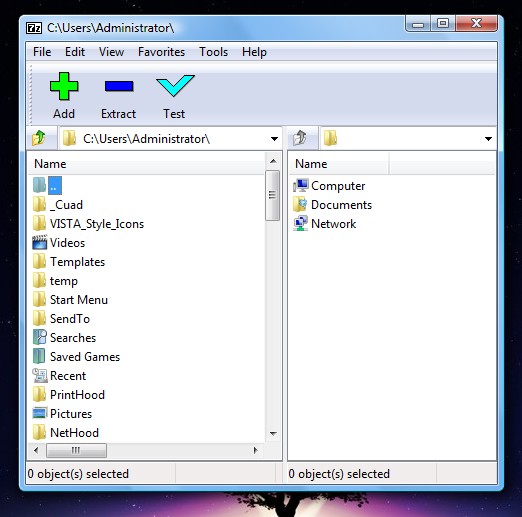This screenshot has width=522, height=517.
Task: Click the horizontal scroll right arrow
Action: click(x=255, y=450)
